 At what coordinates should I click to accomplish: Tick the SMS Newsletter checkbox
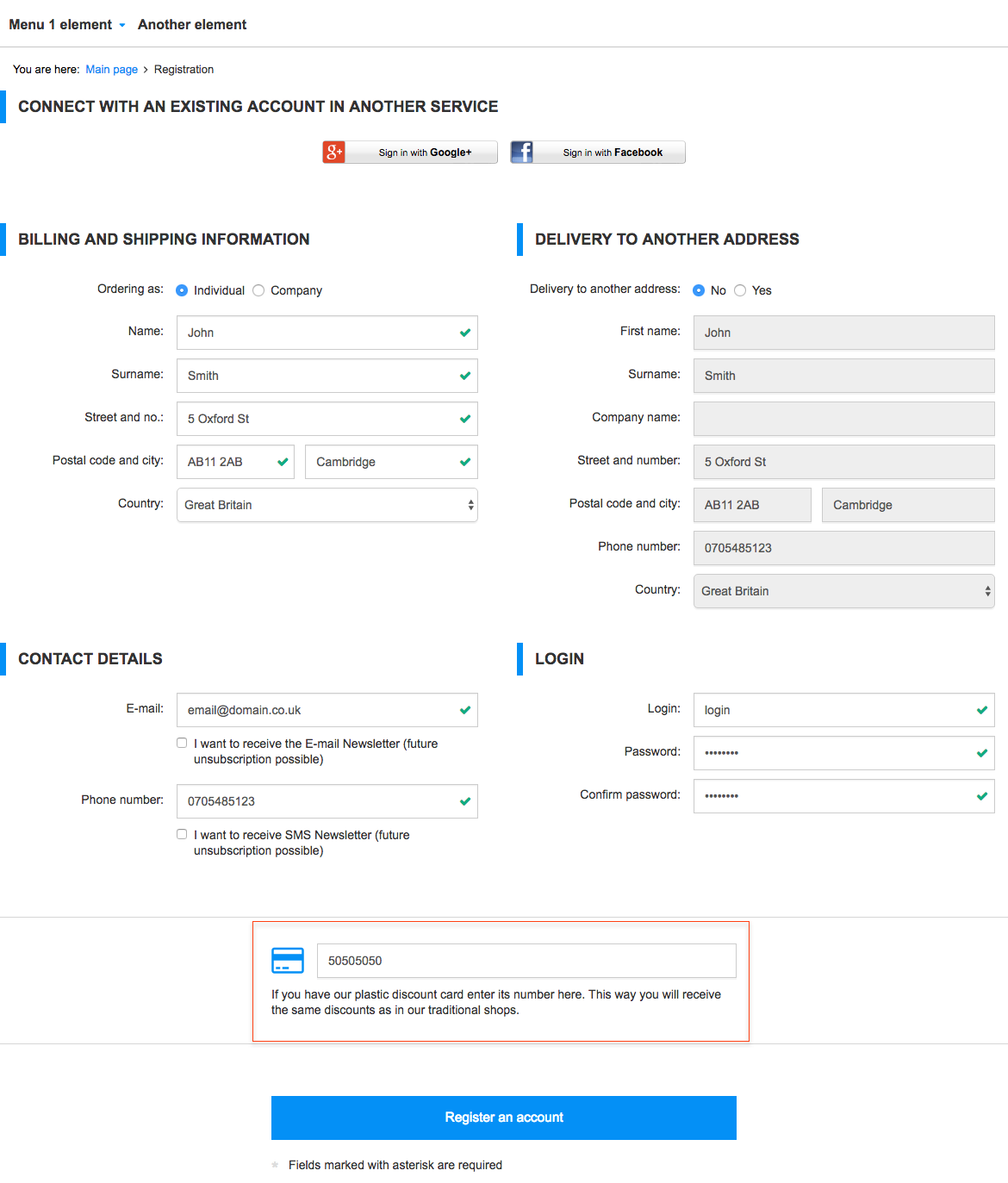[x=182, y=834]
